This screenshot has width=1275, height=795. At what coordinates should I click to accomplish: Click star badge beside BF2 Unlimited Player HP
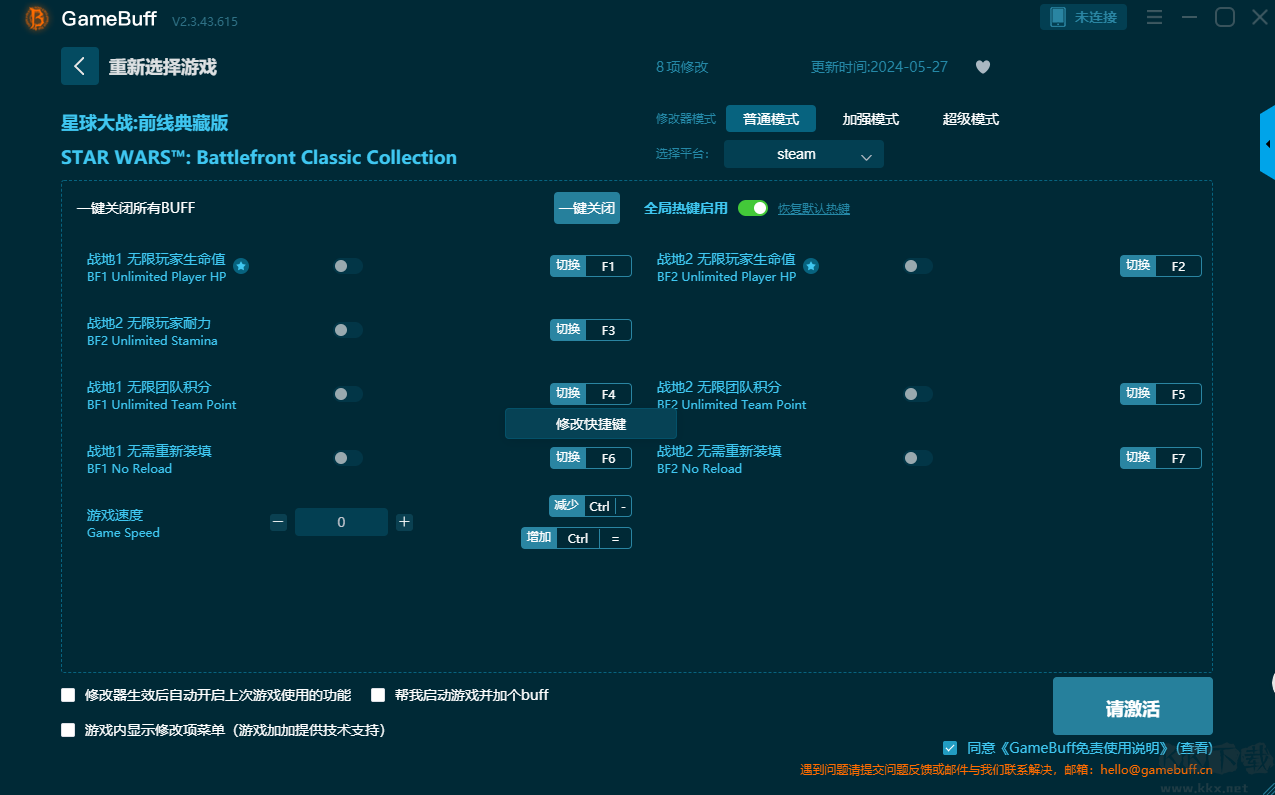coord(811,266)
